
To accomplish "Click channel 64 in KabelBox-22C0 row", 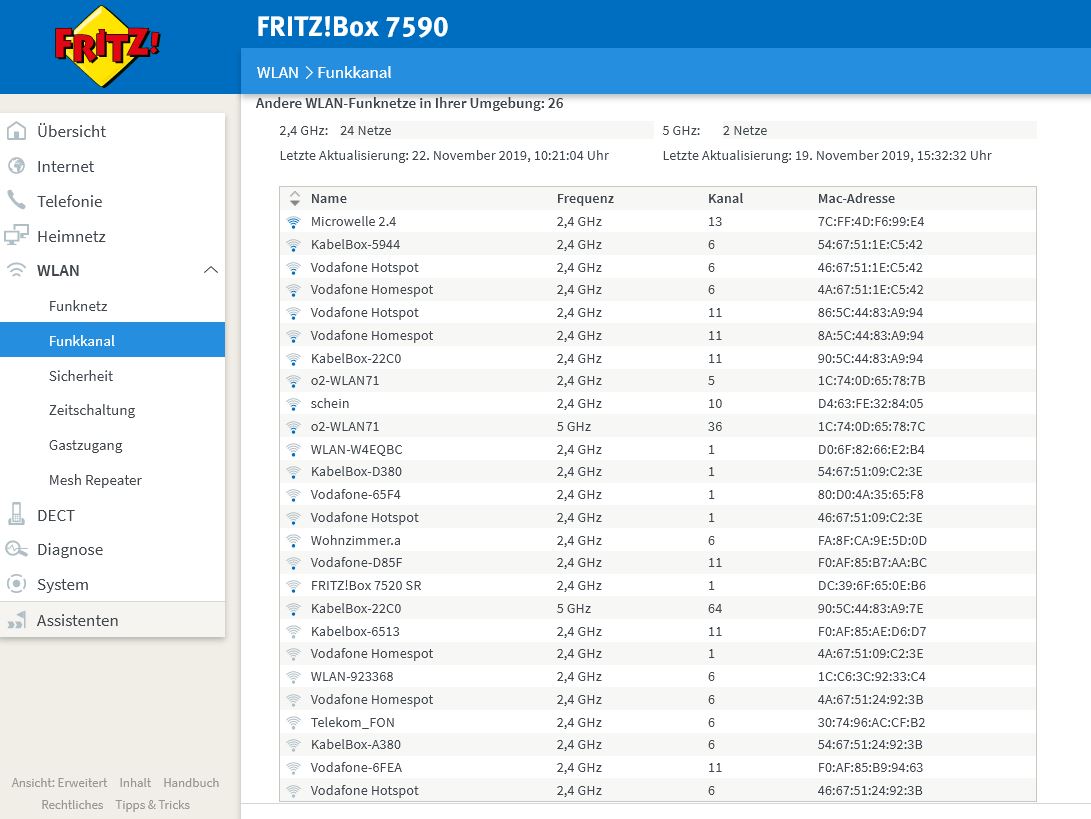I will 715,609.
